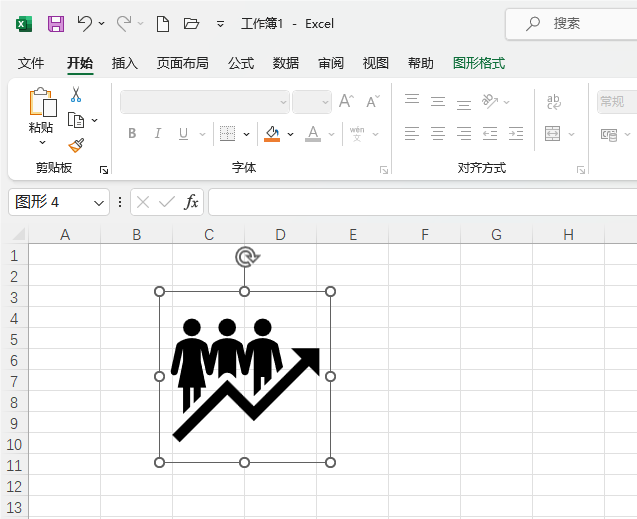This screenshot has height=519, width=637.
Task: Click the Open folder icon
Action: point(191,24)
